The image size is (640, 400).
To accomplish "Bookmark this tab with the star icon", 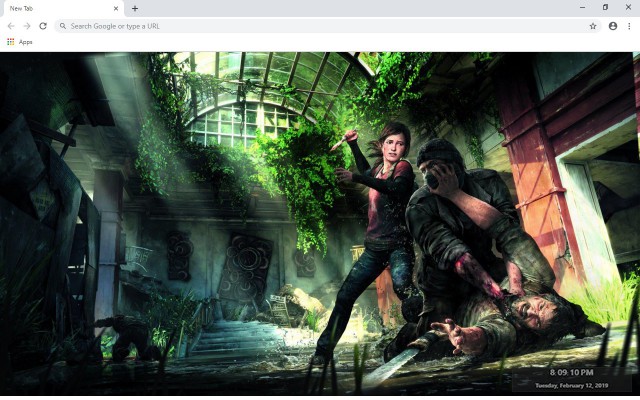I will tap(593, 26).
